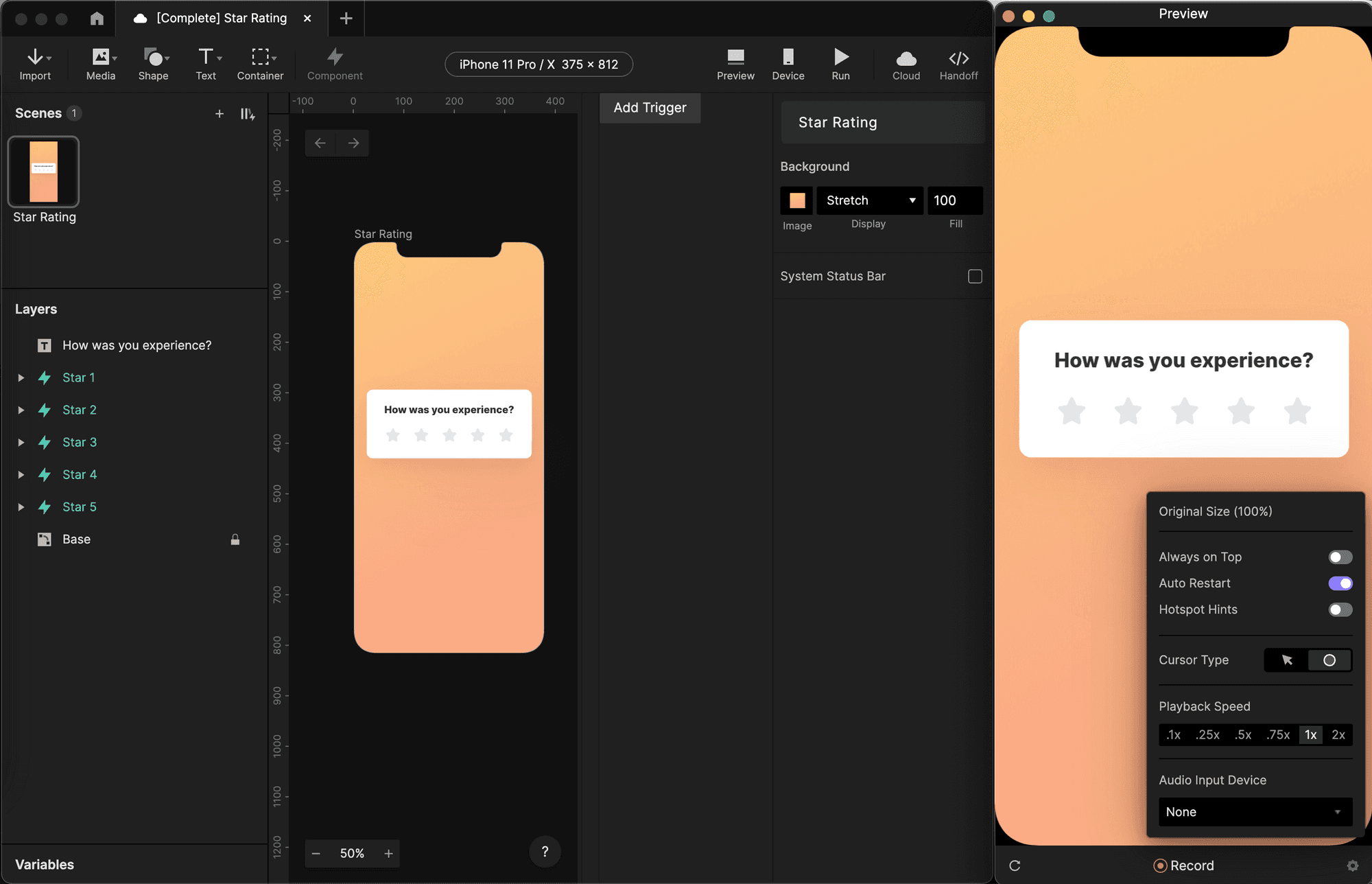Click the Home icon
The width and height of the screenshot is (1372, 884).
coord(97,19)
